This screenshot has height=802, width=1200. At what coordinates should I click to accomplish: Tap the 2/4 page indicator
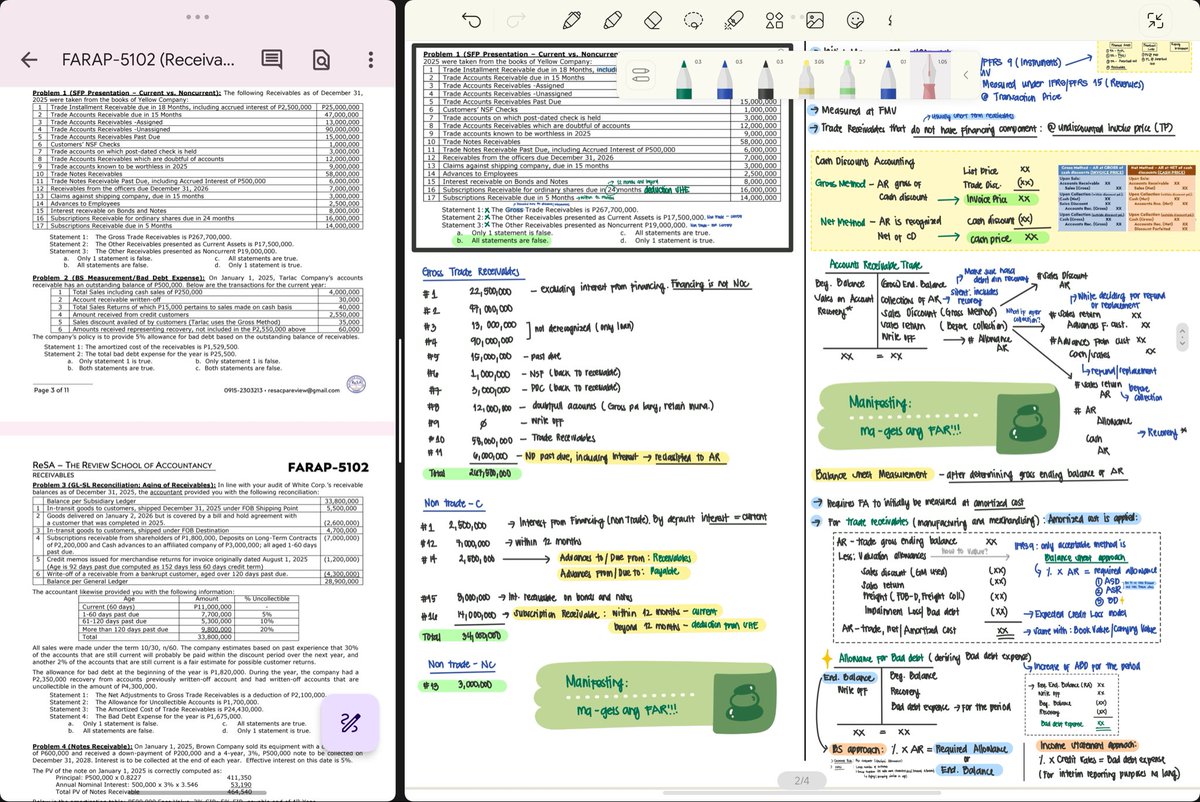tap(801, 779)
